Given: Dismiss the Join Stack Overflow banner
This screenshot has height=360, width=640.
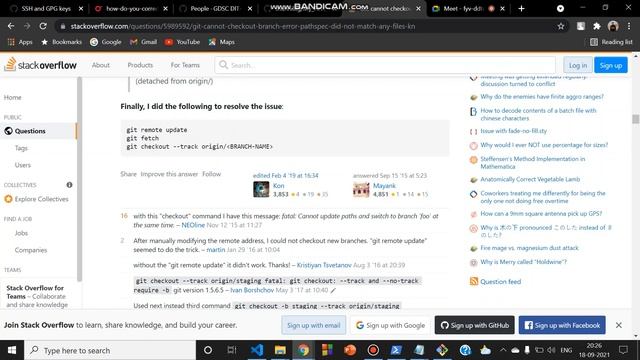Looking at the screenshot, I should (619, 325).
